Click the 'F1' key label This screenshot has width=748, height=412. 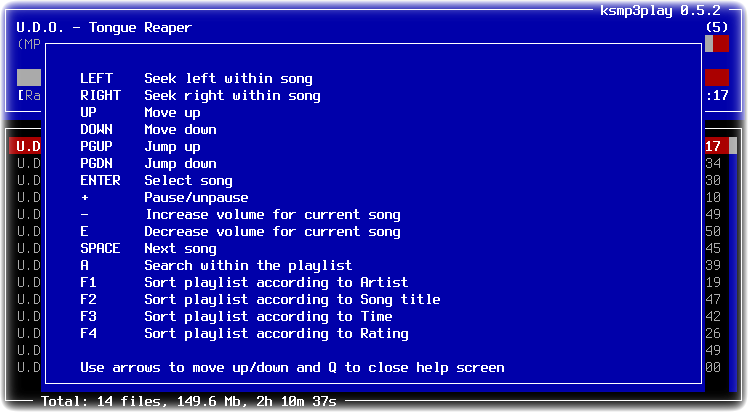pyautogui.click(x=88, y=282)
